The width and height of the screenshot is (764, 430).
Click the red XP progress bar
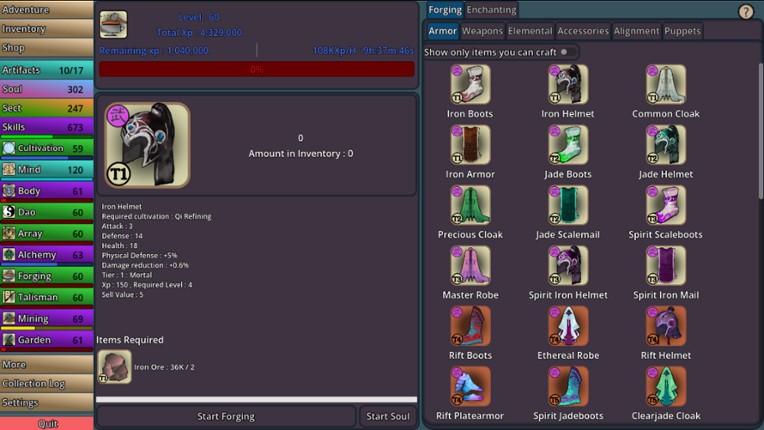(256, 69)
